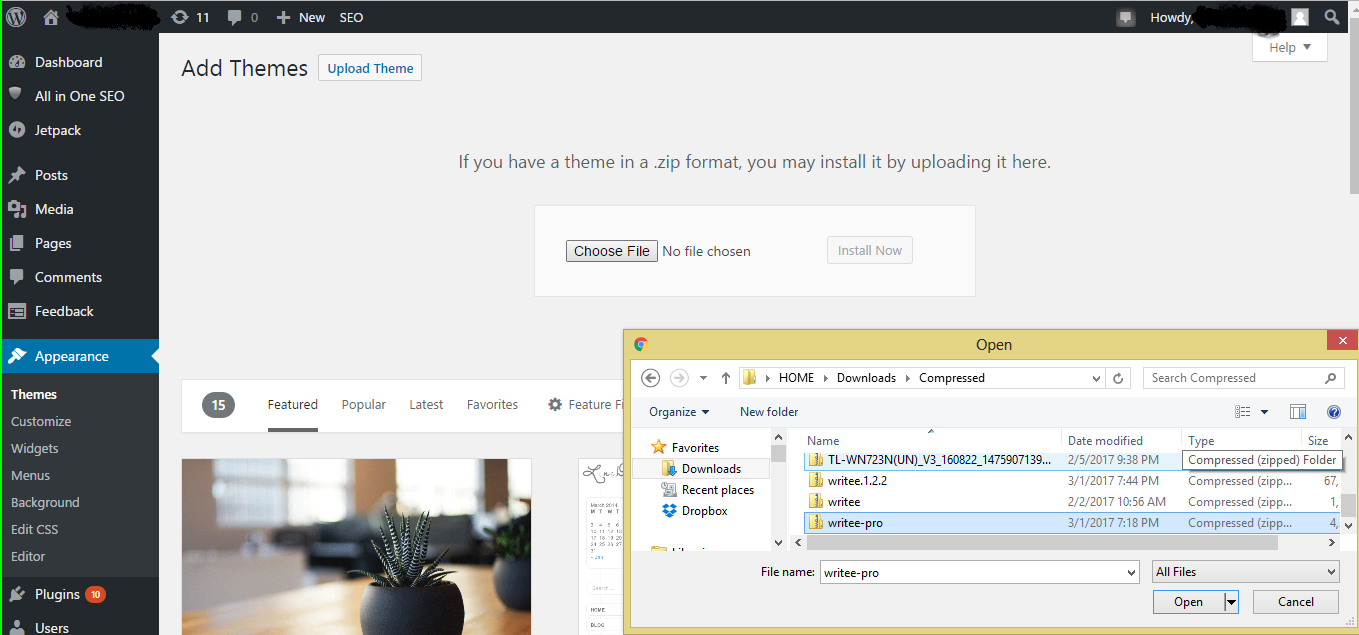Click the Upload Theme button

point(370,68)
